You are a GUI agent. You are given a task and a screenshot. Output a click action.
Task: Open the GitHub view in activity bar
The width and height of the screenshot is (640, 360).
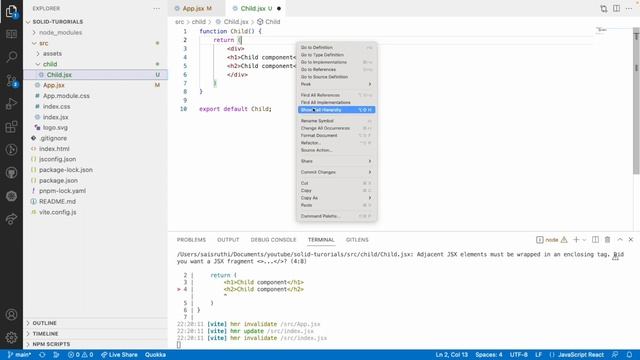[11, 173]
